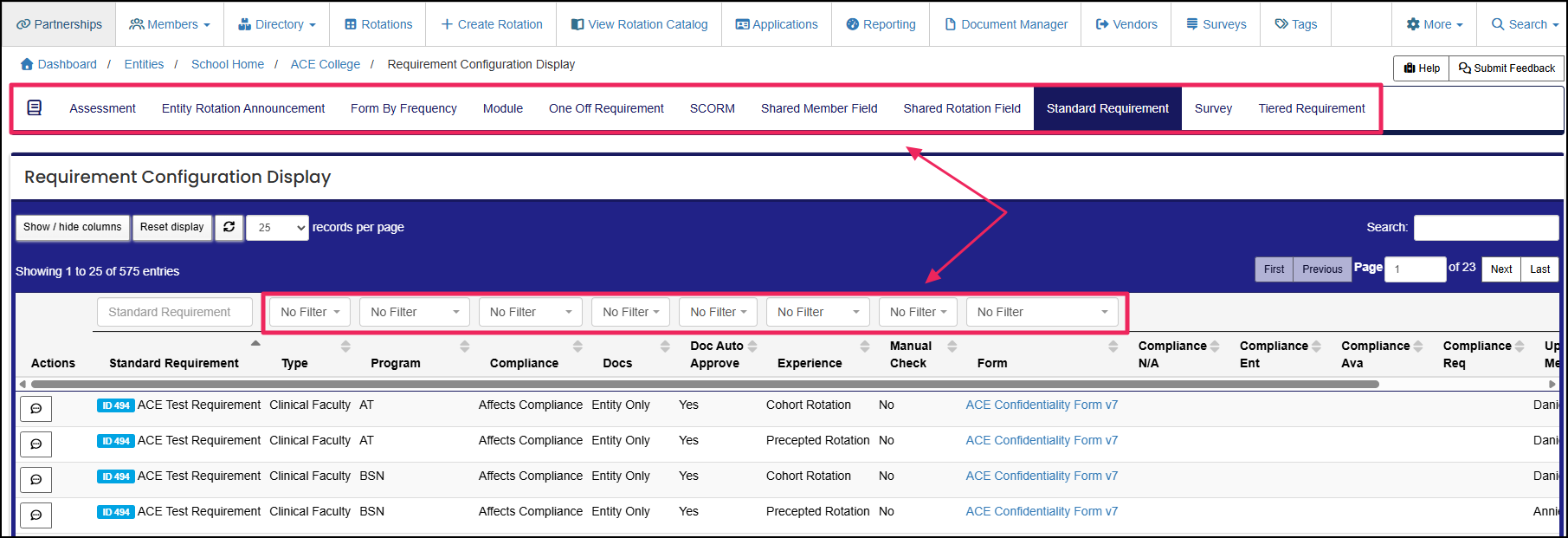The height and width of the screenshot is (538, 1568).
Task: Expand the Members dropdown menu
Action: (x=170, y=24)
